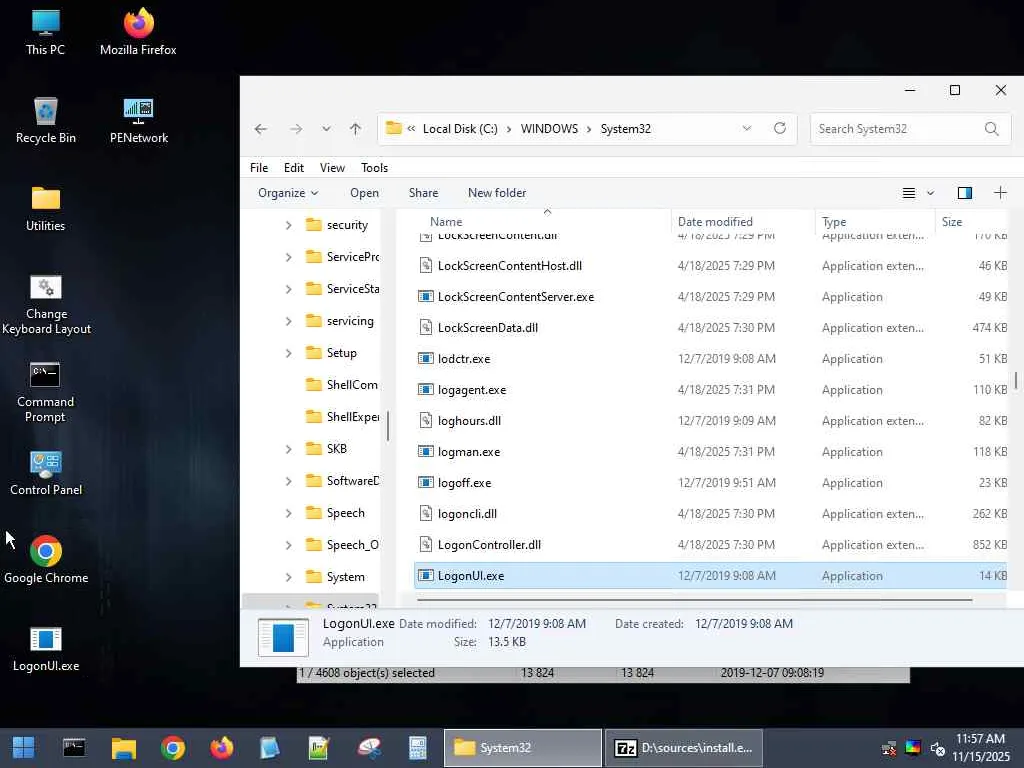Open address bar history dropdown

[x=746, y=128]
